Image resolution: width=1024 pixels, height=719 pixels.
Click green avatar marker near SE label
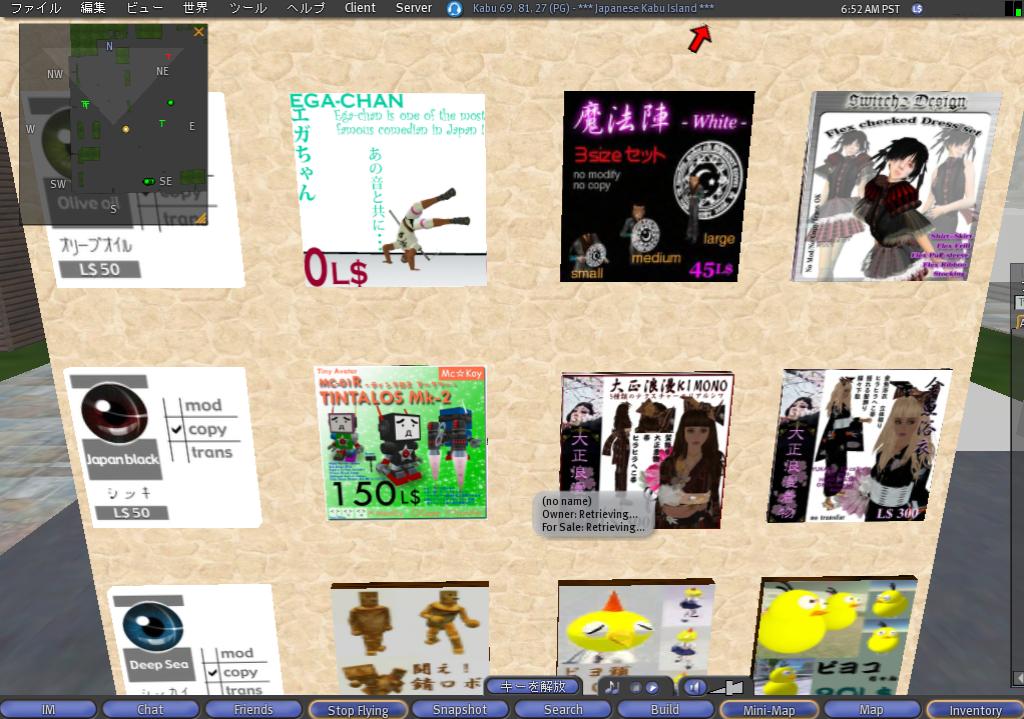pos(149,181)
